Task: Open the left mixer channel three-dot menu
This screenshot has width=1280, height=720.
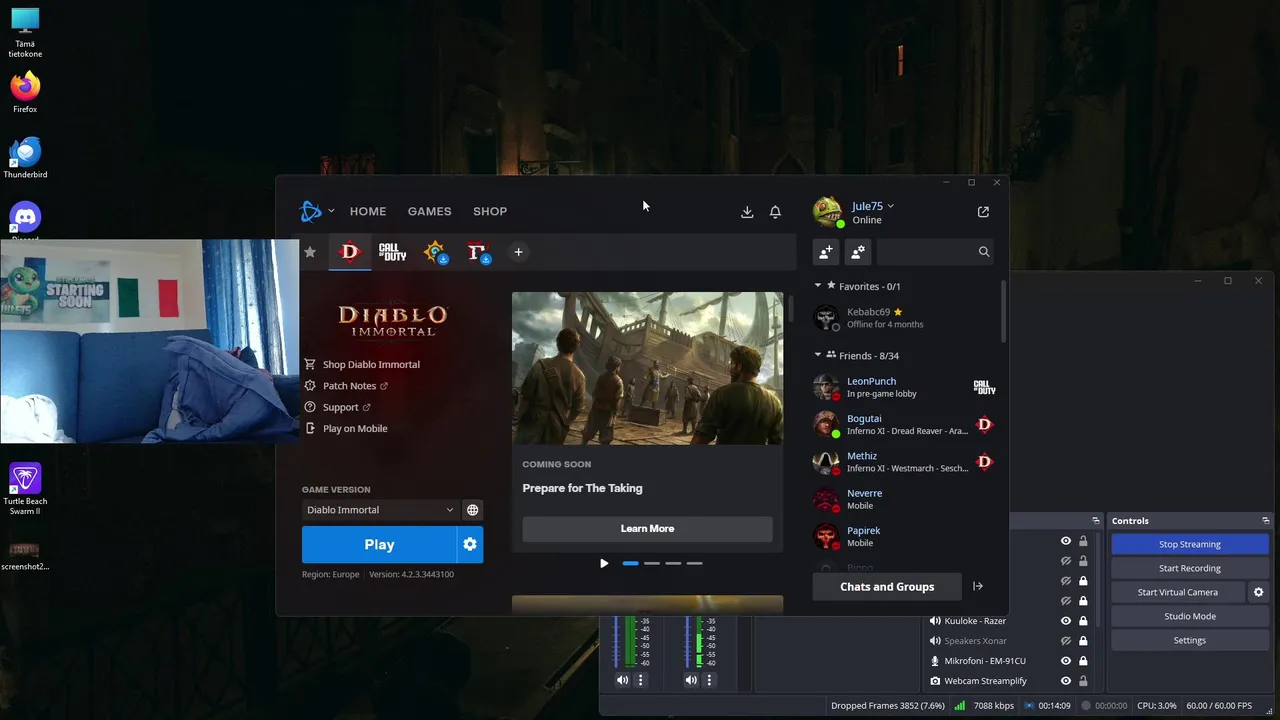Action: pyautogui.click(x=641, y=680)
